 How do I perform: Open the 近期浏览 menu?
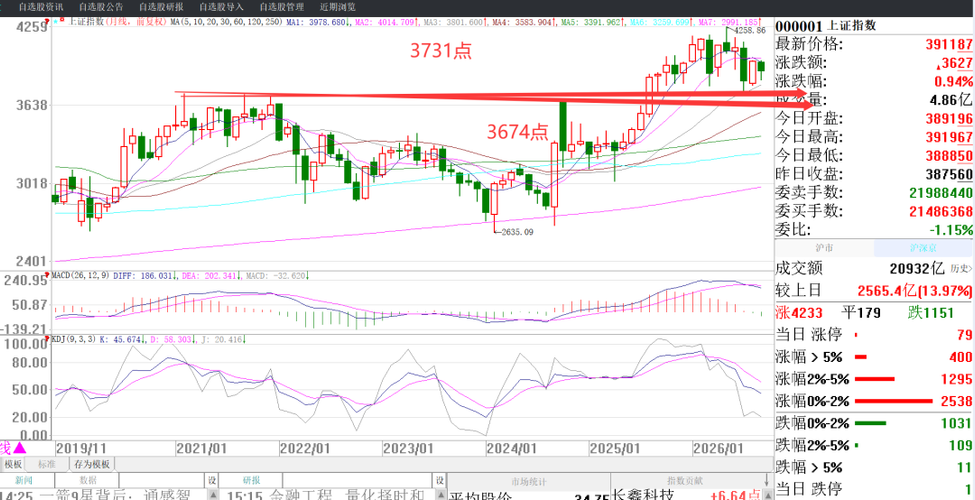(338, 7)
